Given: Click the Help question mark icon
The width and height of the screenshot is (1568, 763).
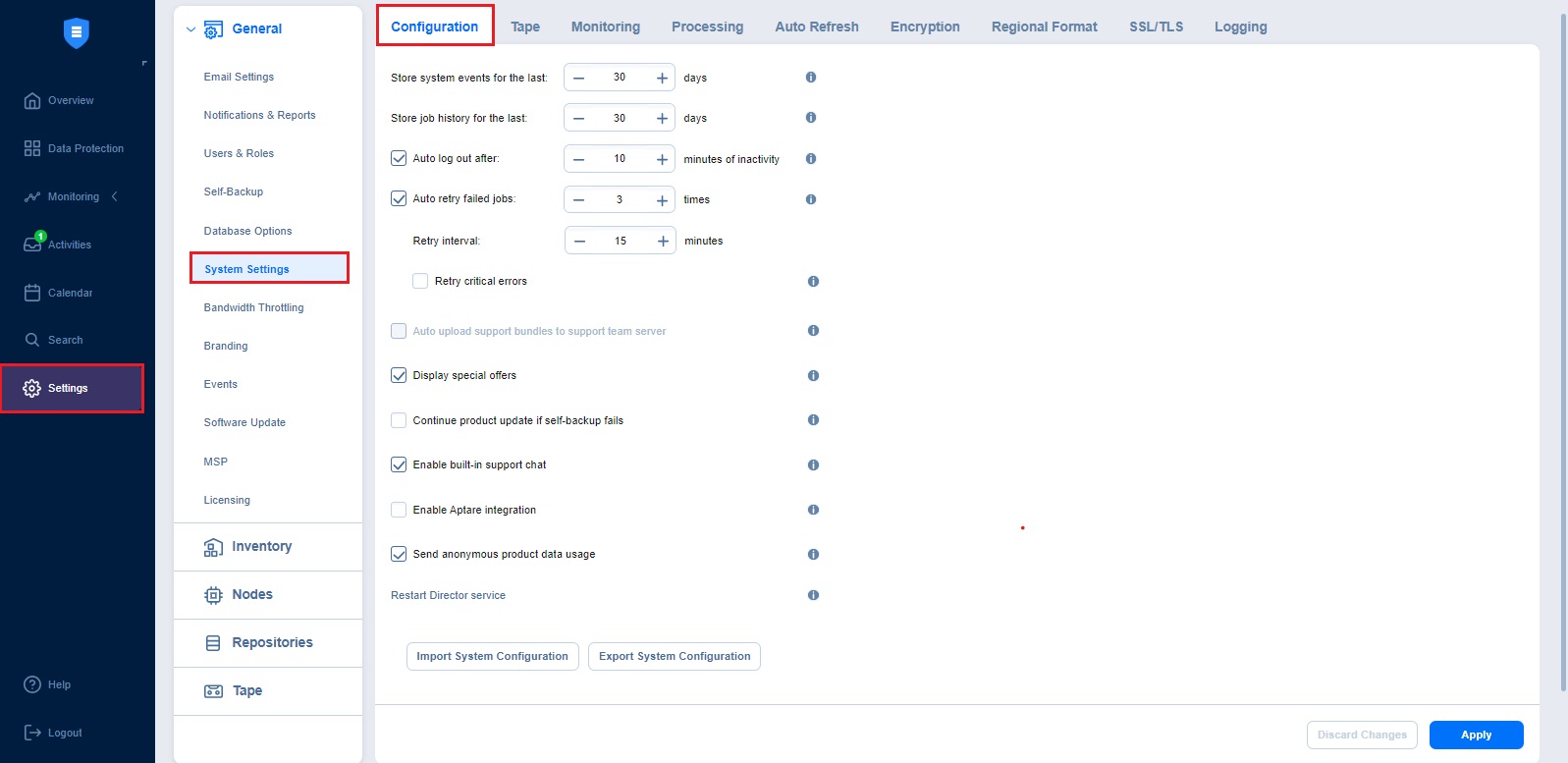Looking at the screenshot, I should point(32,684).
